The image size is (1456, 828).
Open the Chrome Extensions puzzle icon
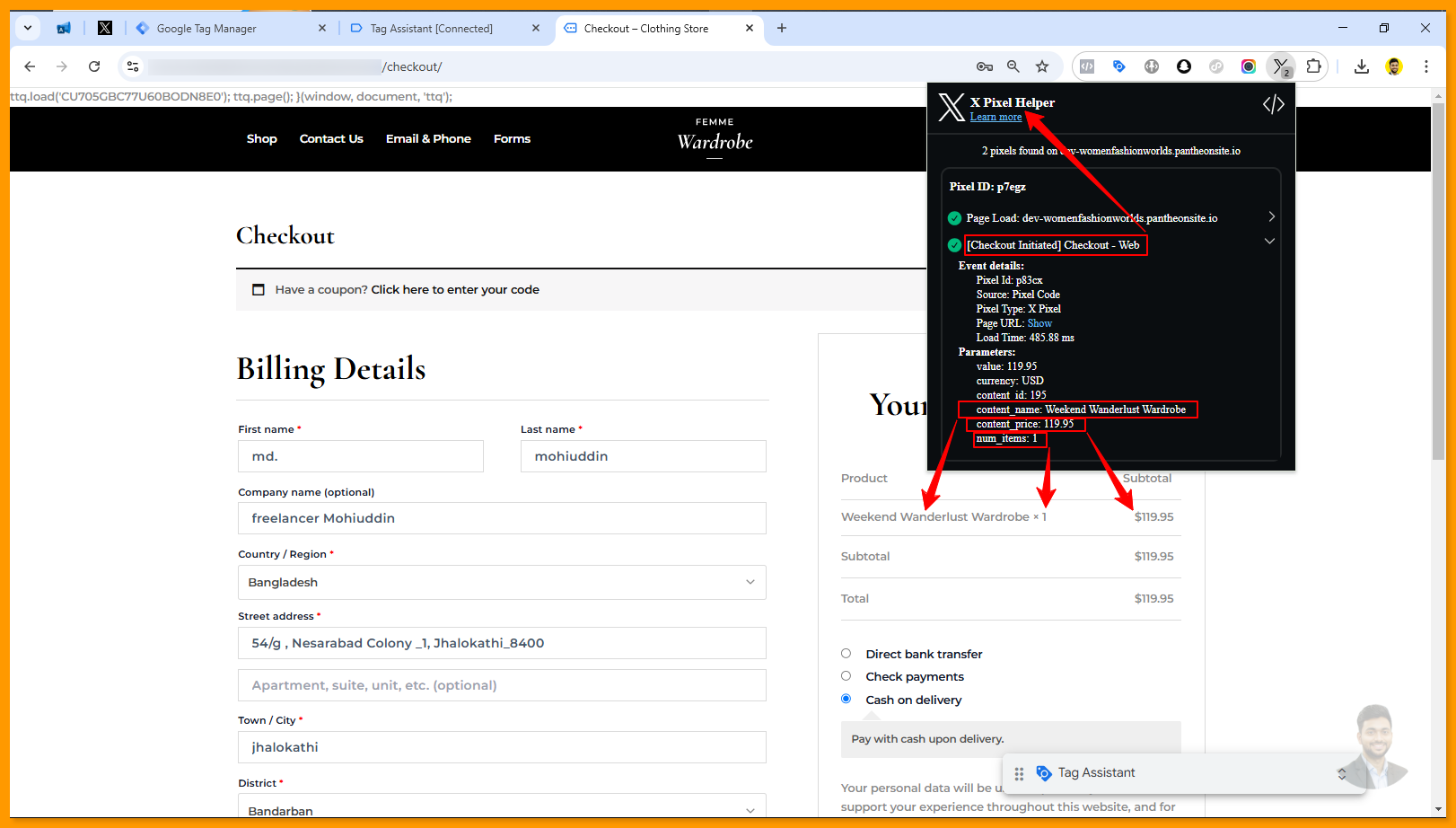pyautogui.click(x=1313, y=66)
